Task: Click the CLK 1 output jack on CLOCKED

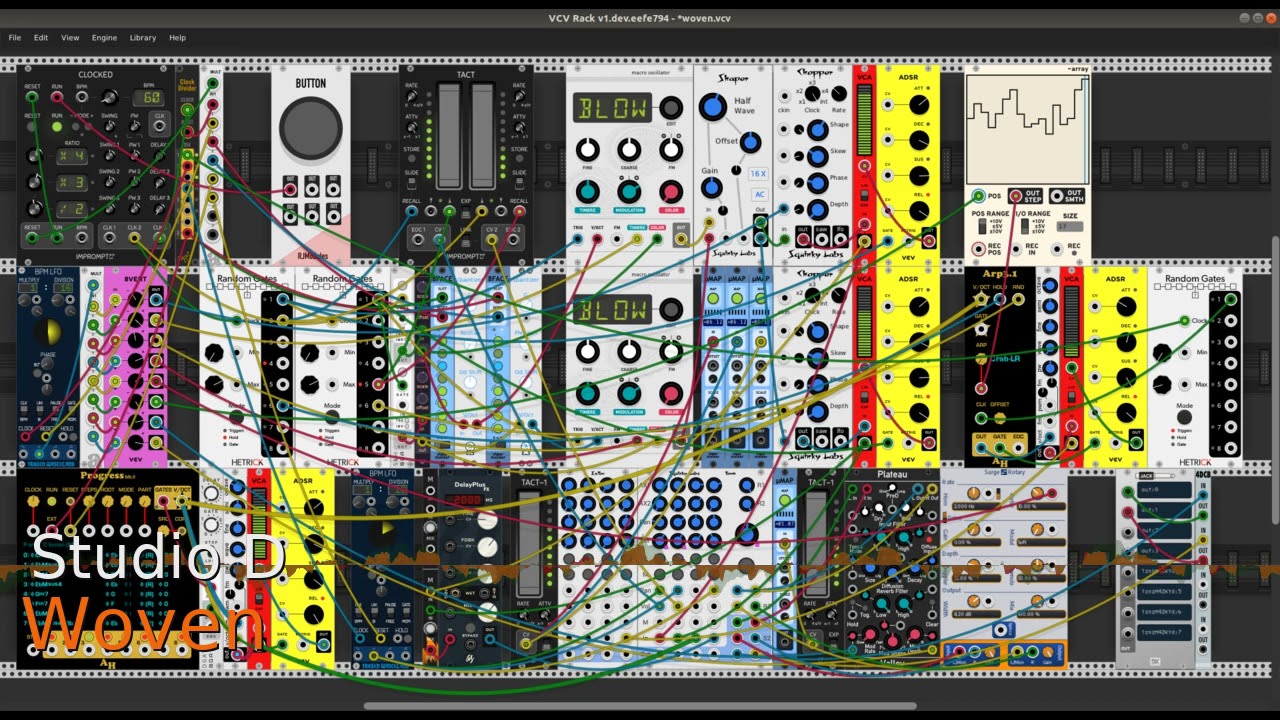Action: coord(108,239)
